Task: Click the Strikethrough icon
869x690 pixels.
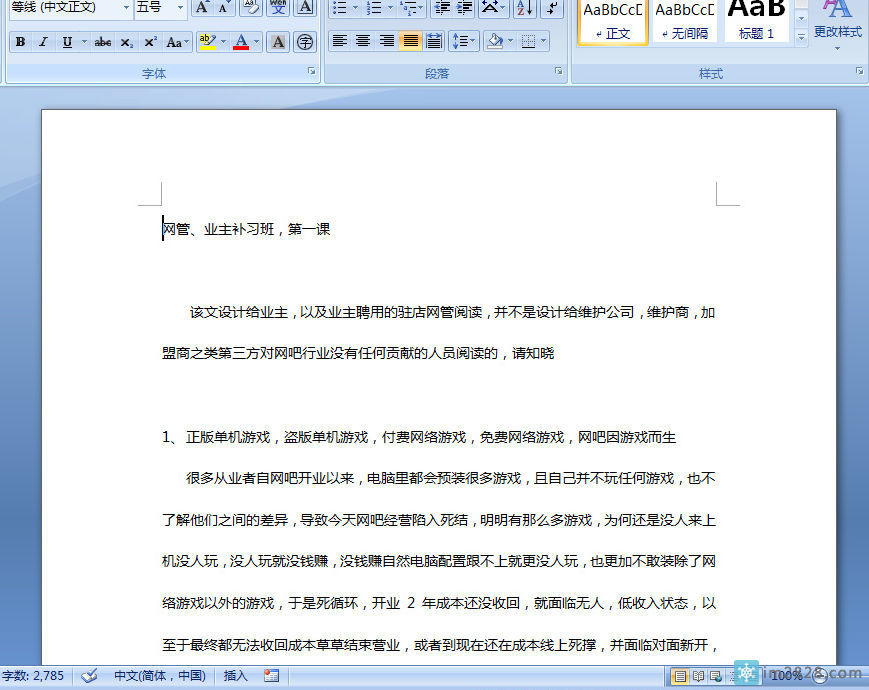Action: (103, 41)
